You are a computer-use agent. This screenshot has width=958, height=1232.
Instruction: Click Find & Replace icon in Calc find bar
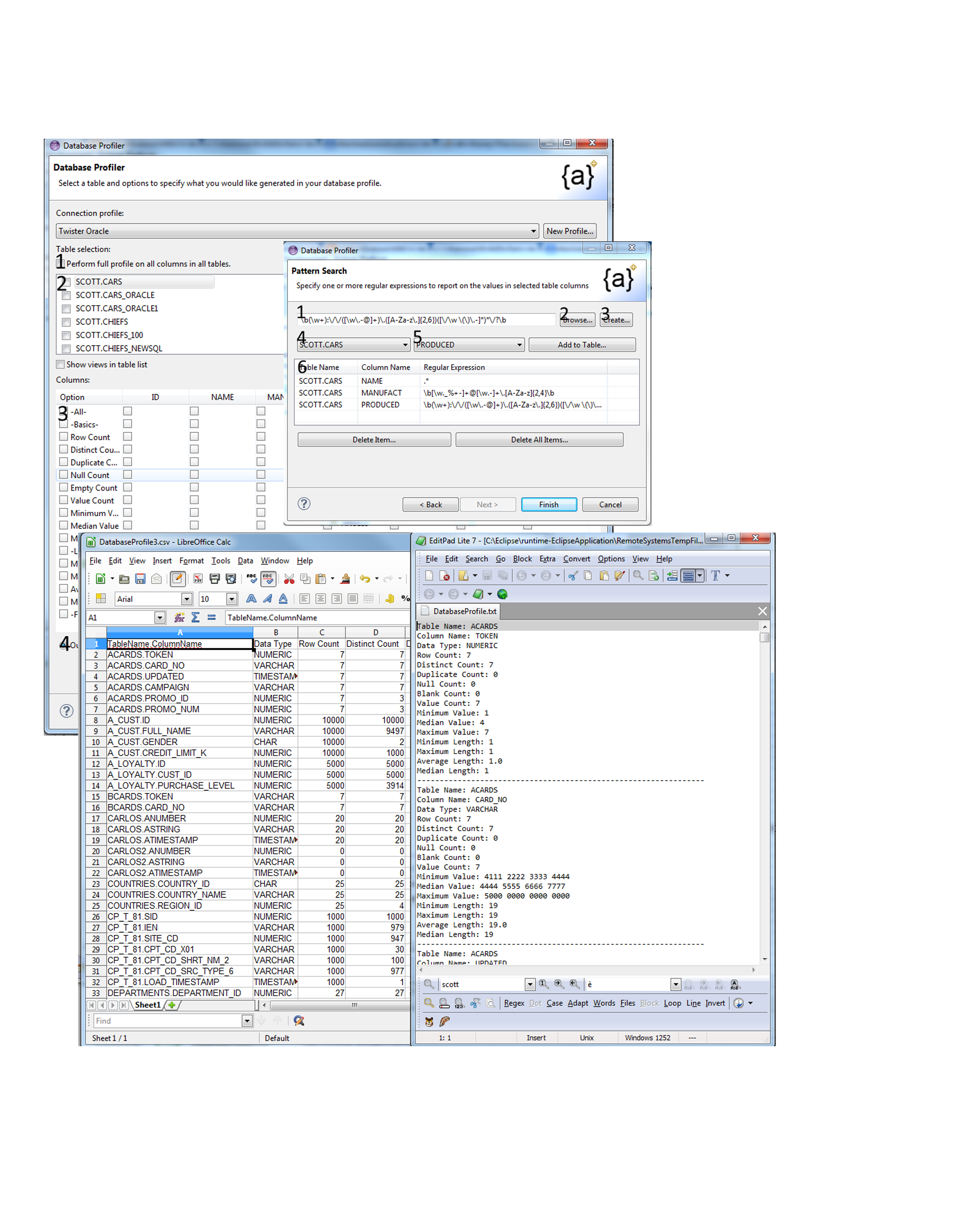pyautogui.click(x=299, y=1021)
